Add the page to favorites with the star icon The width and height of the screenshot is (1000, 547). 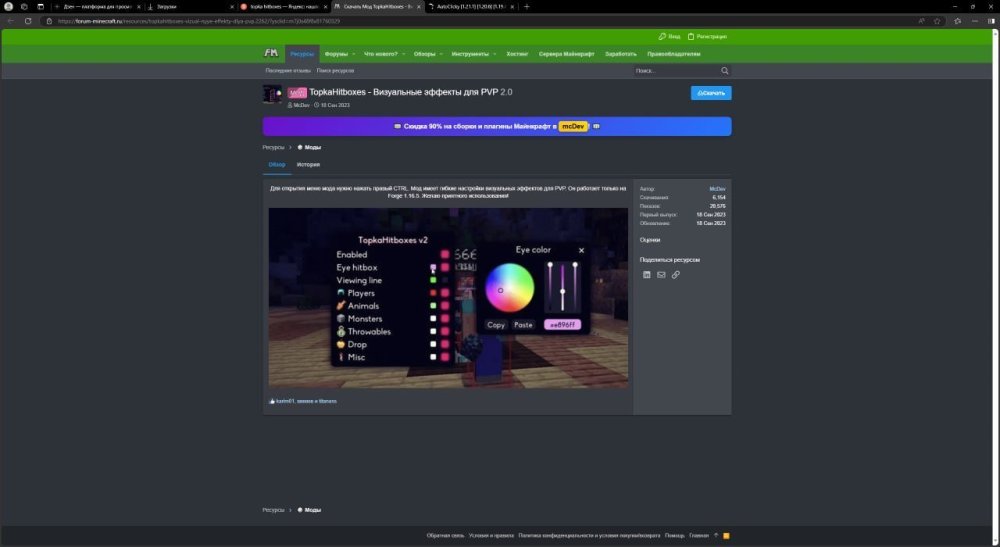937,21
